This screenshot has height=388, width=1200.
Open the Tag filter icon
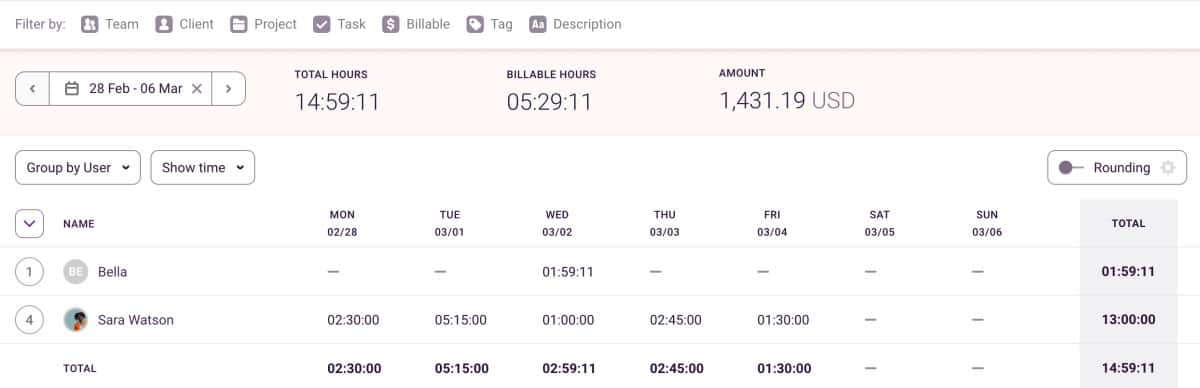(475, 24)
